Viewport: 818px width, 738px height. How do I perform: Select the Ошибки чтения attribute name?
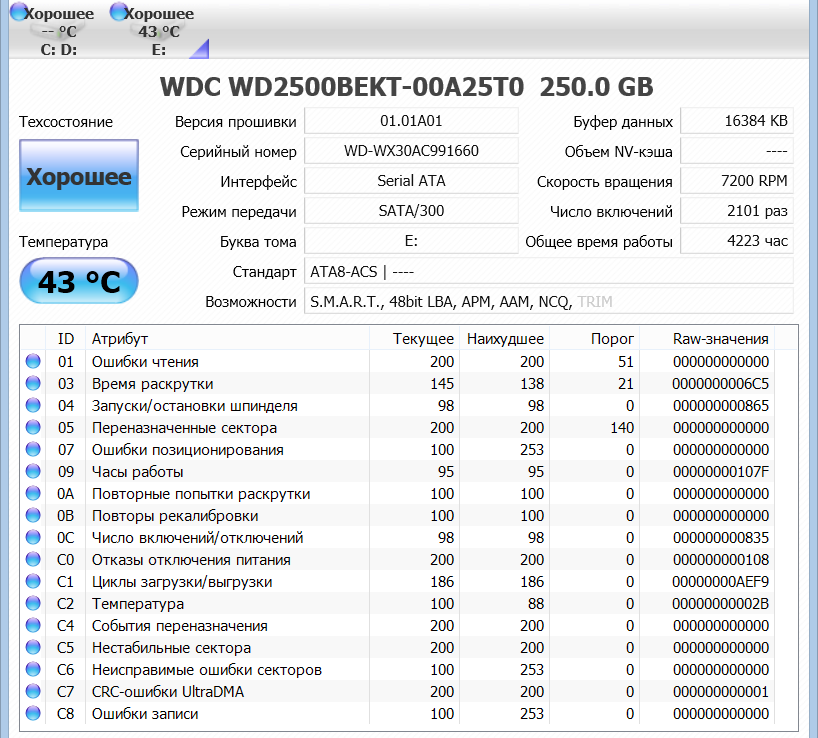click(x=145, y=361)
